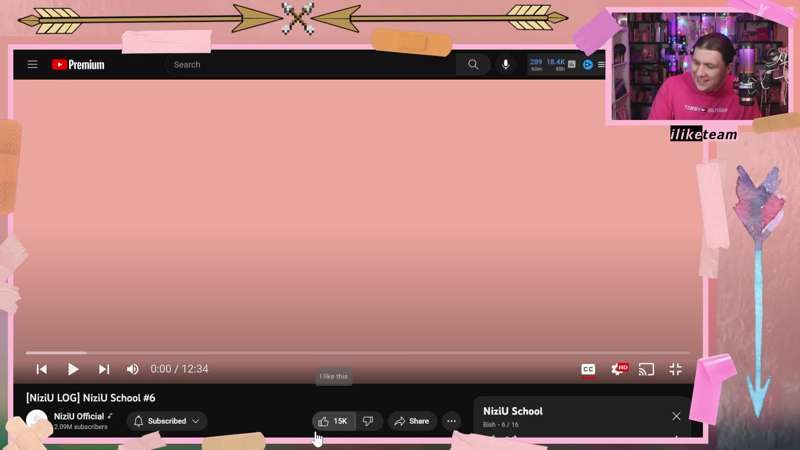Image resolution: width=800 pixels, height=450 pixels.
Task: Click the search magnifier button
Action: 473,65
